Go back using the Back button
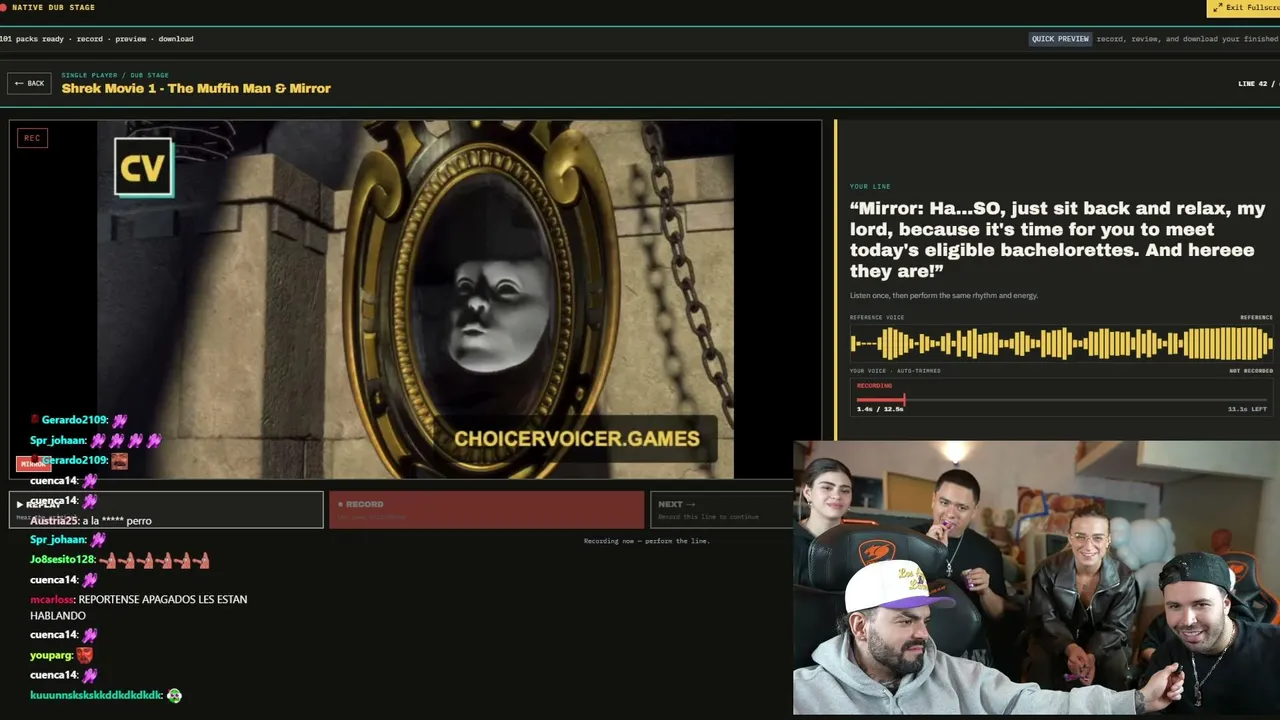This screenshot has width=1280, height=720. click(29, 83)
